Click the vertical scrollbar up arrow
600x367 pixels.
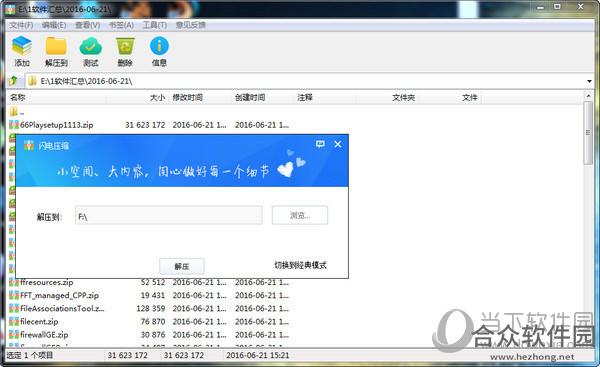[589, 96]
